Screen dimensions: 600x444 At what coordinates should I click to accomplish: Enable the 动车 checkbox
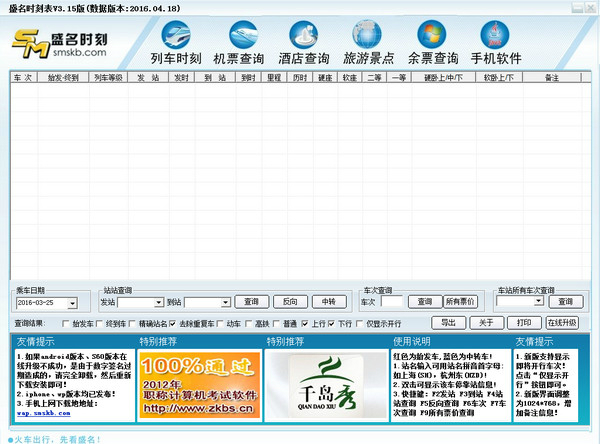(220, 324)
